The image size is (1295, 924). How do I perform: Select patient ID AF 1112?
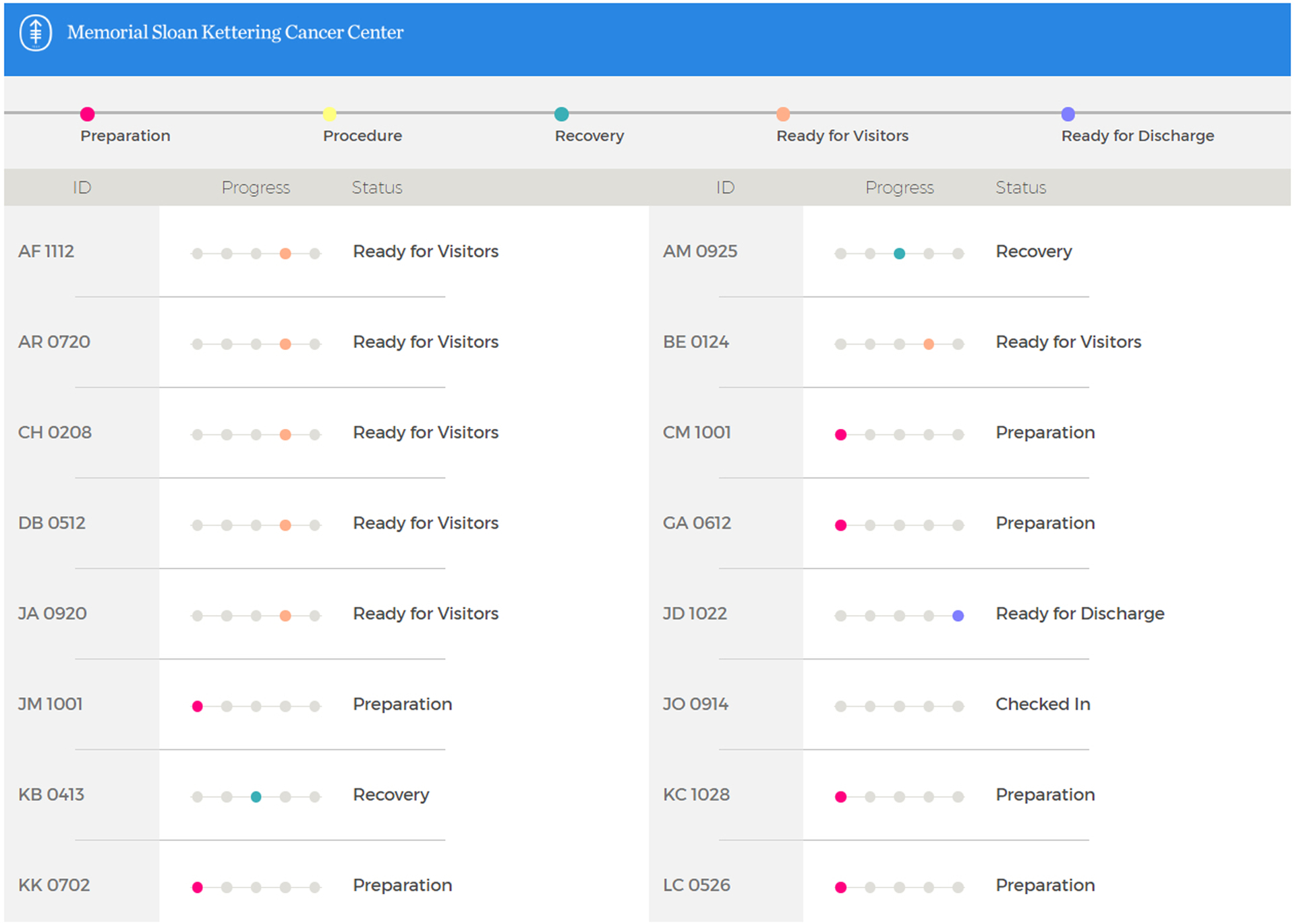(x=46, y=252)
